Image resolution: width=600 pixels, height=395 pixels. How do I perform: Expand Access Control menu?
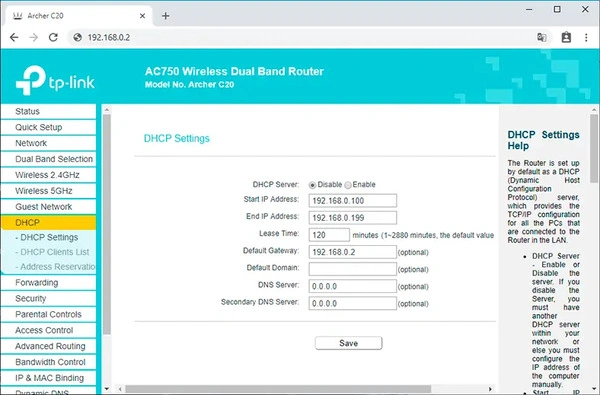[x=49, y=330]
